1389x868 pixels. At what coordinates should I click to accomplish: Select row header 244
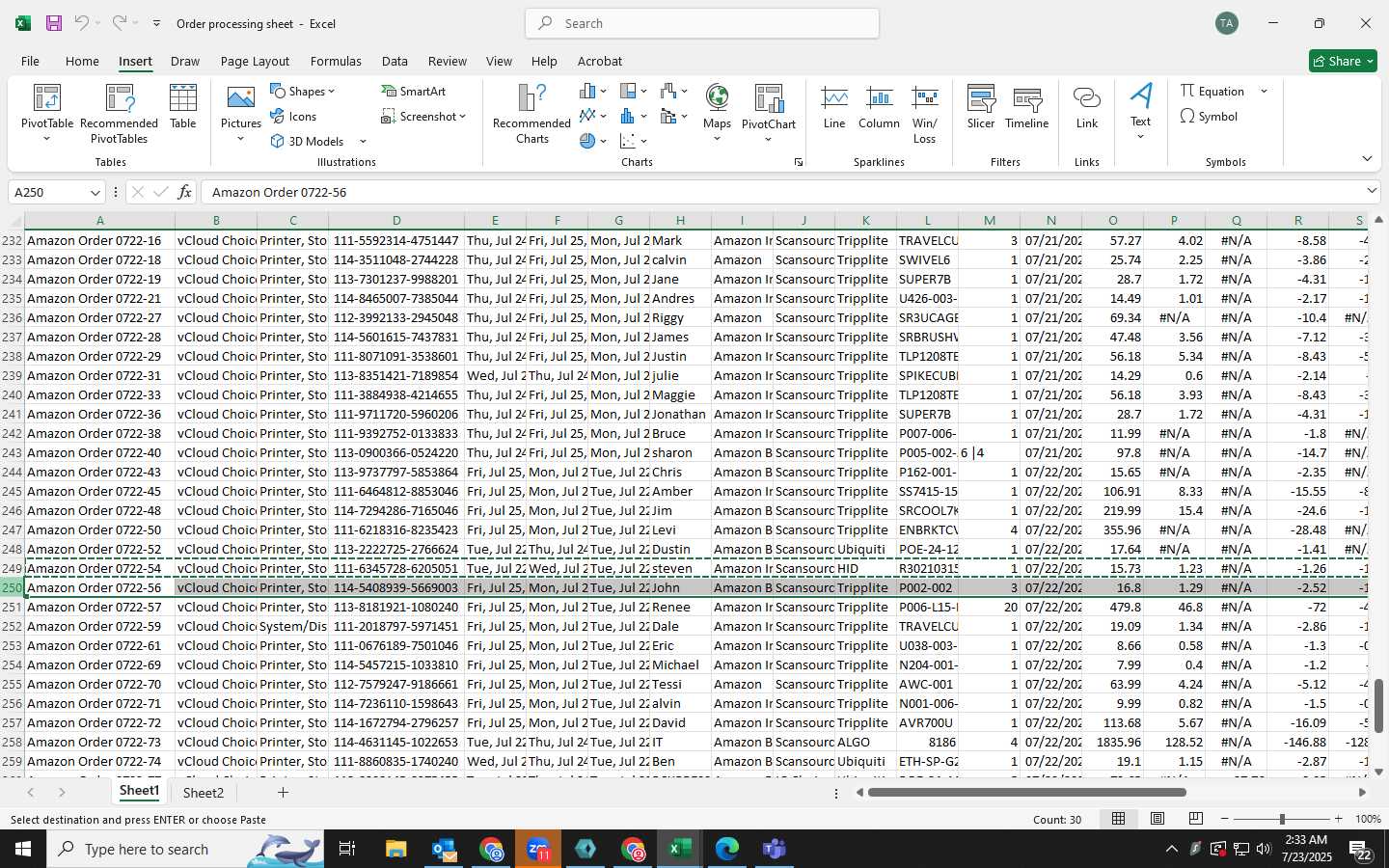12,472
